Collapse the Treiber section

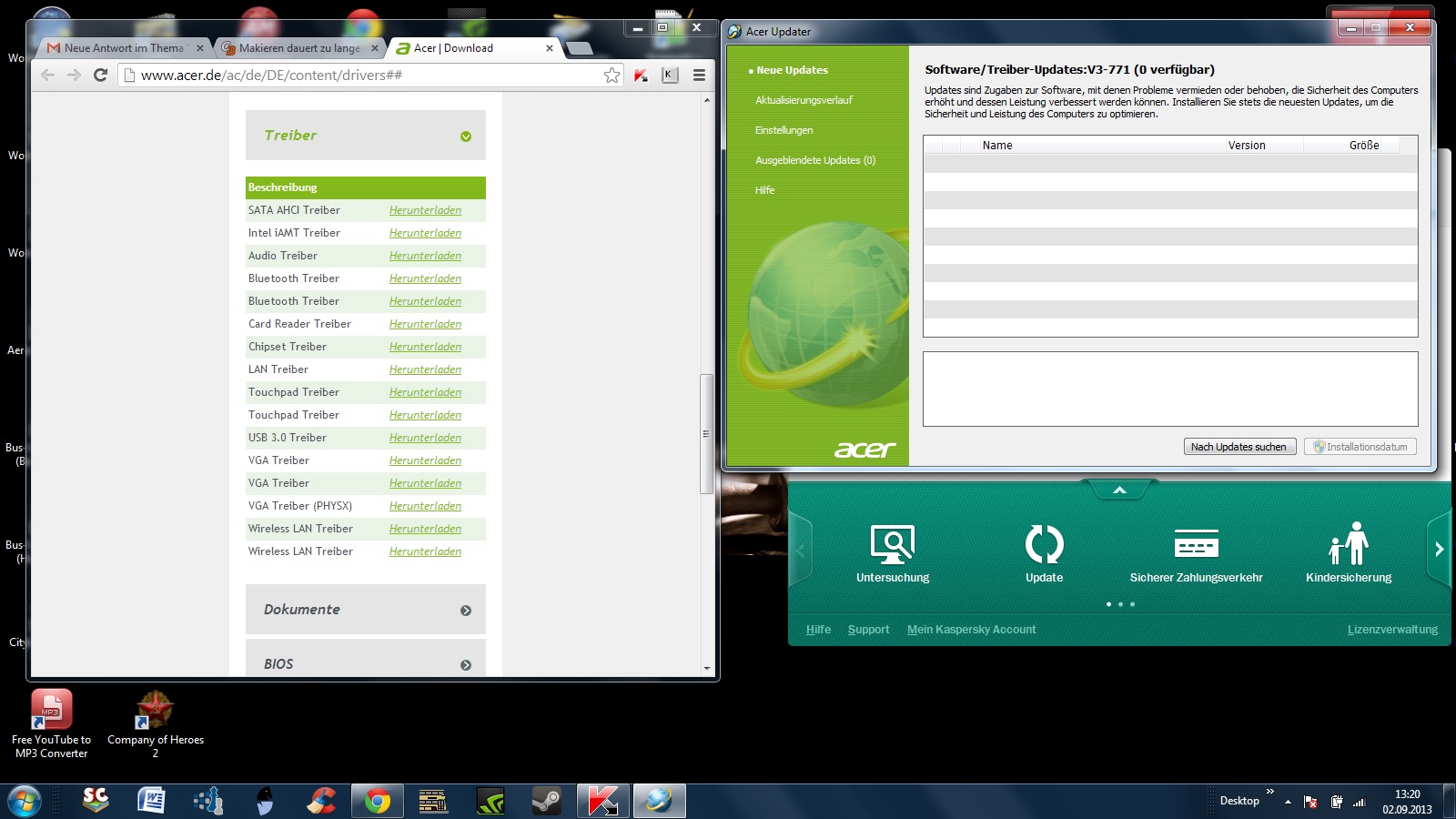pyautogui.click(x=466, y=136)
